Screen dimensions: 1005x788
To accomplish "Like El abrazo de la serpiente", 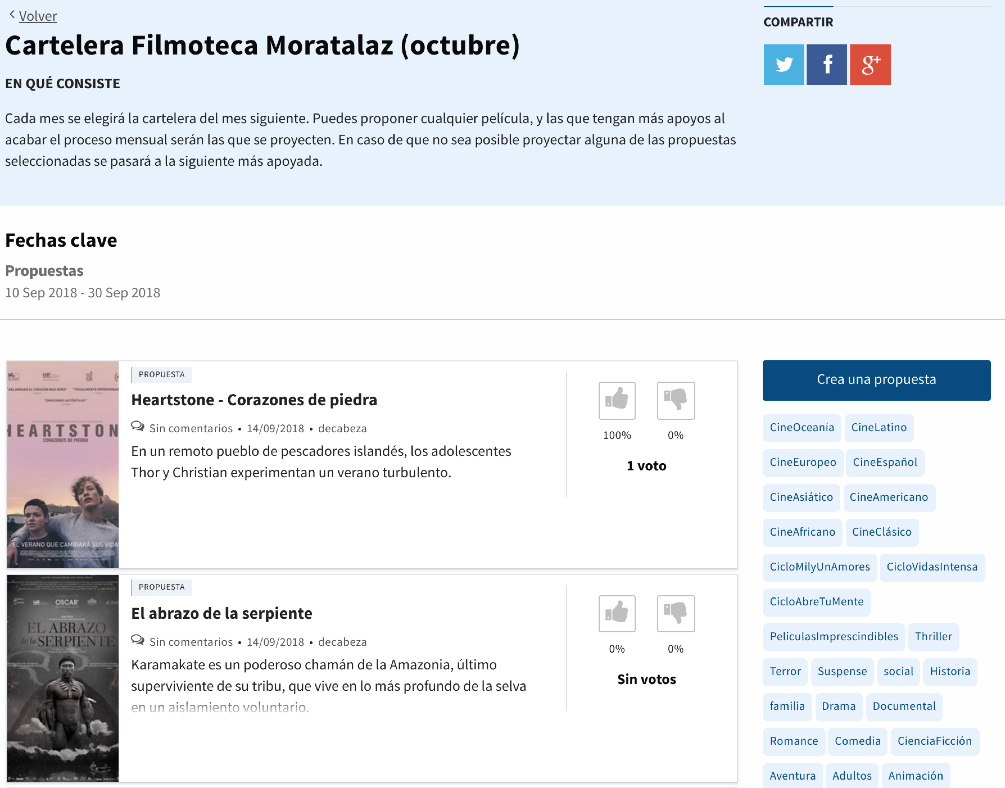I will [617, 613].
